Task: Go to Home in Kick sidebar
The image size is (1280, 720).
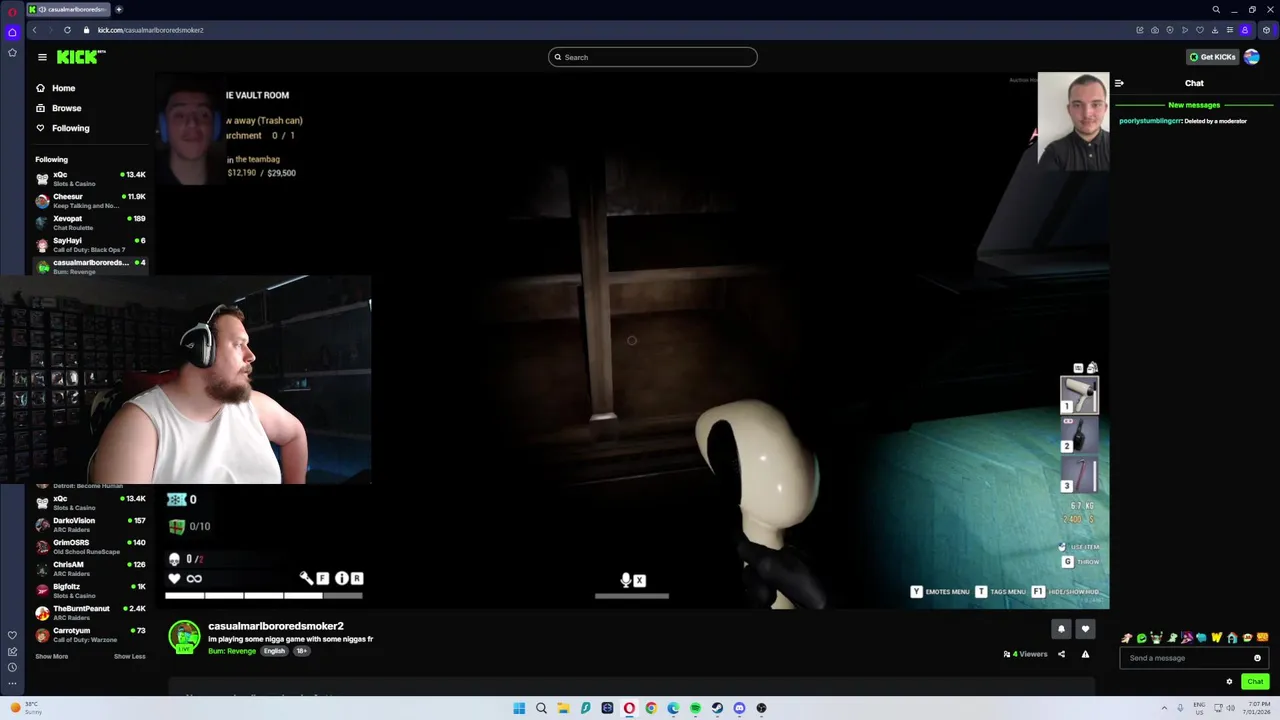Action: coord(56,88)
